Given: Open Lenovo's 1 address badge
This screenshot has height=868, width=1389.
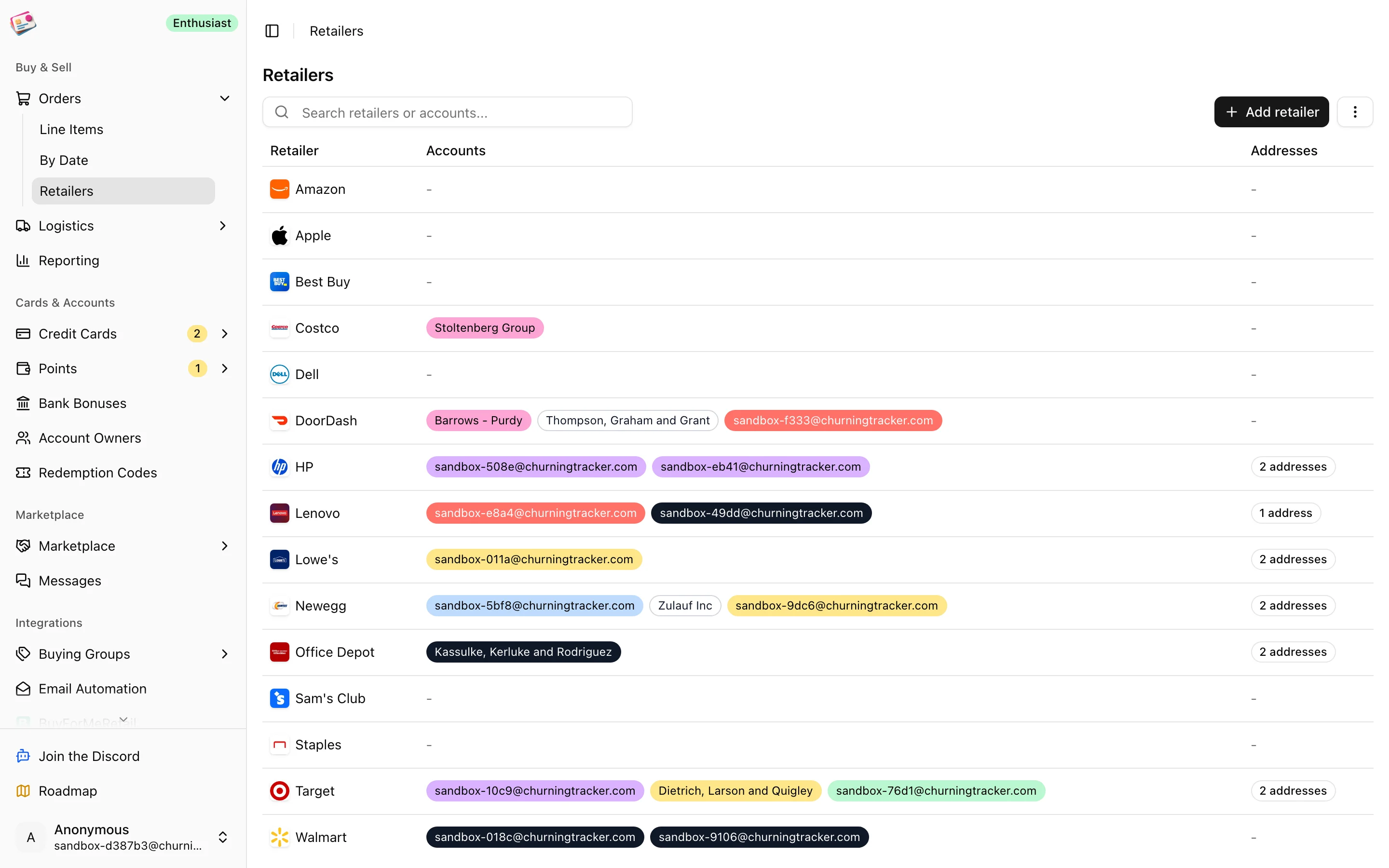Looking at the screenshot, I should coord(1285,513).
